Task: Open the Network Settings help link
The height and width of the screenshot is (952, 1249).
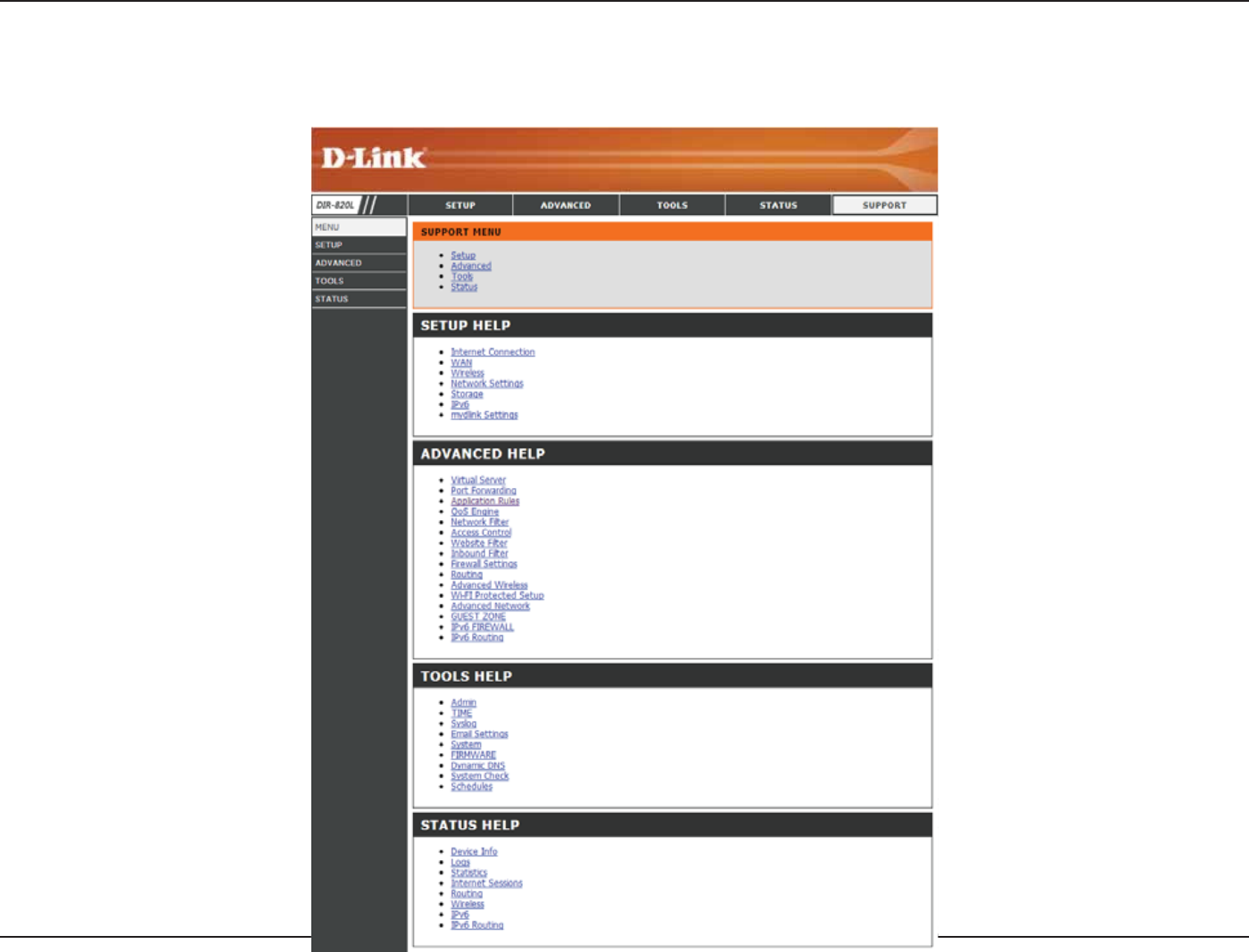Action: click(487, 384)
